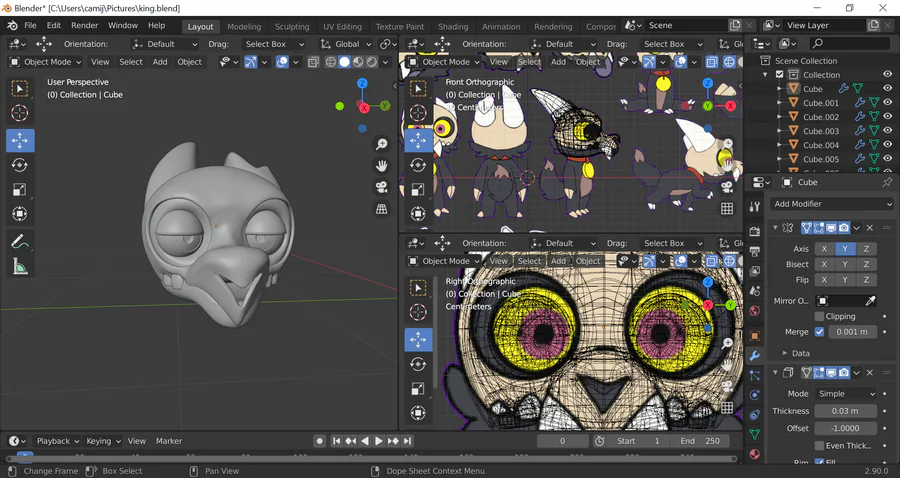900x478 pixels.
Task: Open Object Mode dropdown in User Perspective
Action: coord(45,62)
